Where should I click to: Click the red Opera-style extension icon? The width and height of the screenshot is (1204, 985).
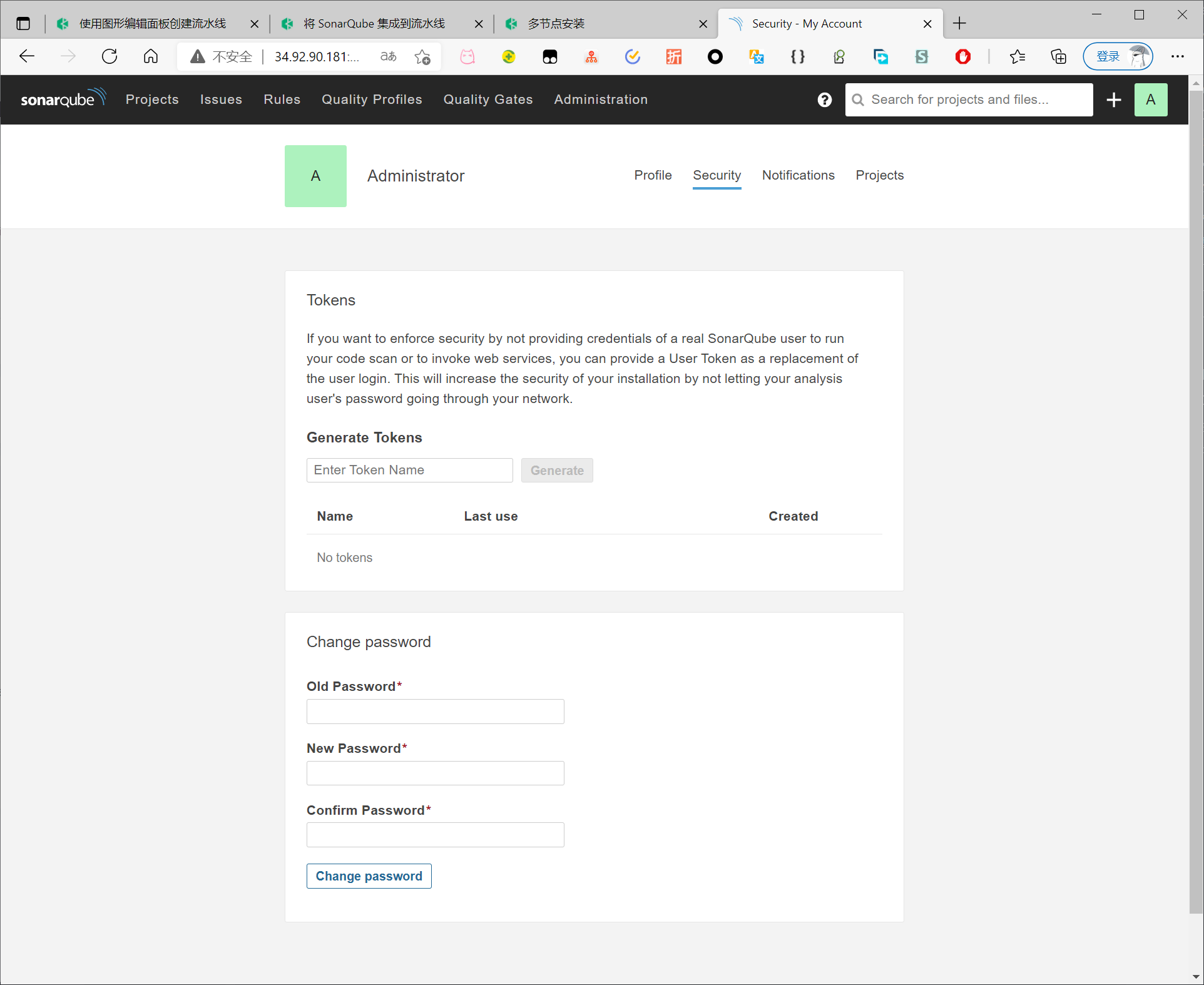click(x=962, y=57)
